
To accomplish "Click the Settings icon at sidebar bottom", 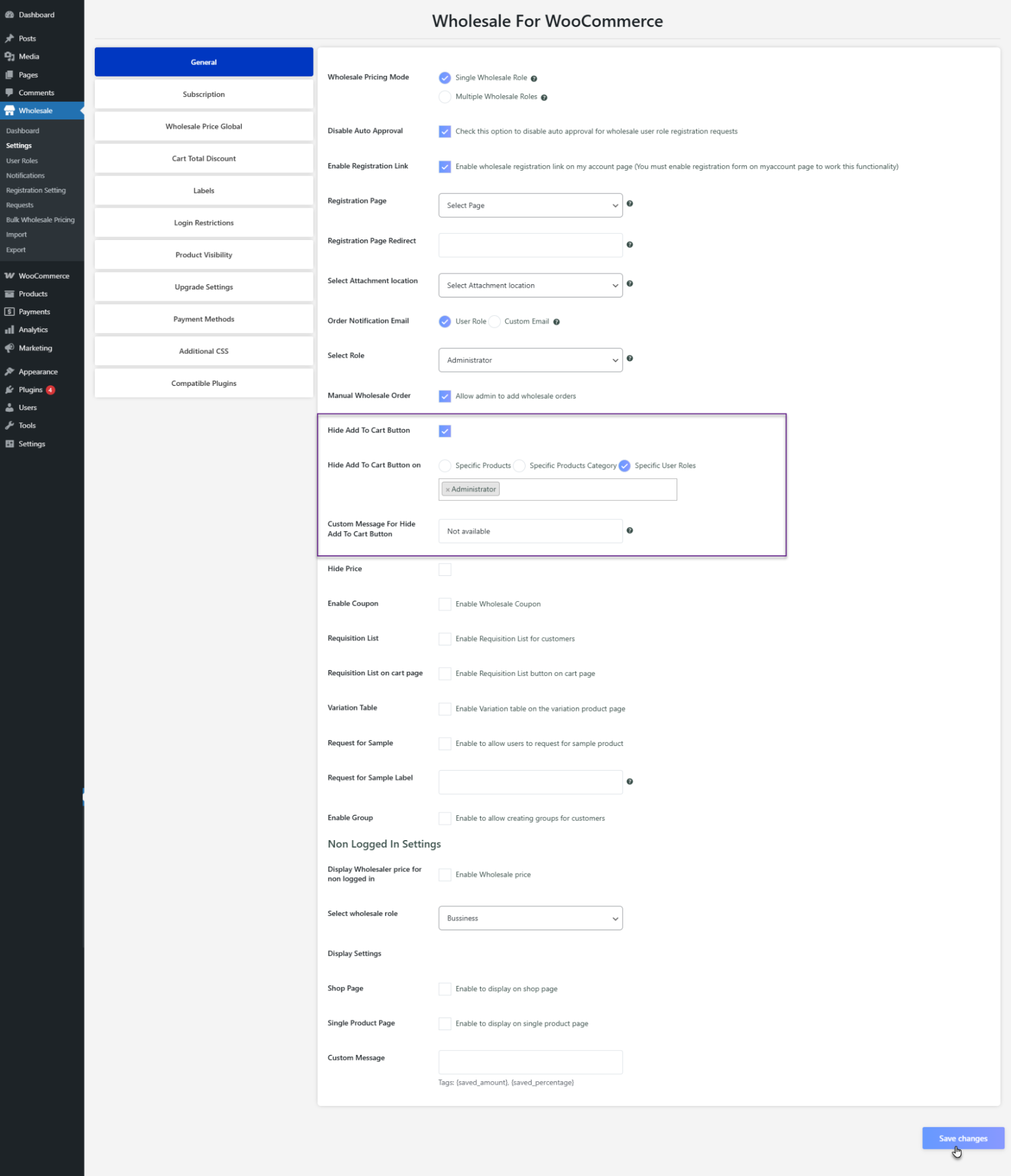I will 9,444.
